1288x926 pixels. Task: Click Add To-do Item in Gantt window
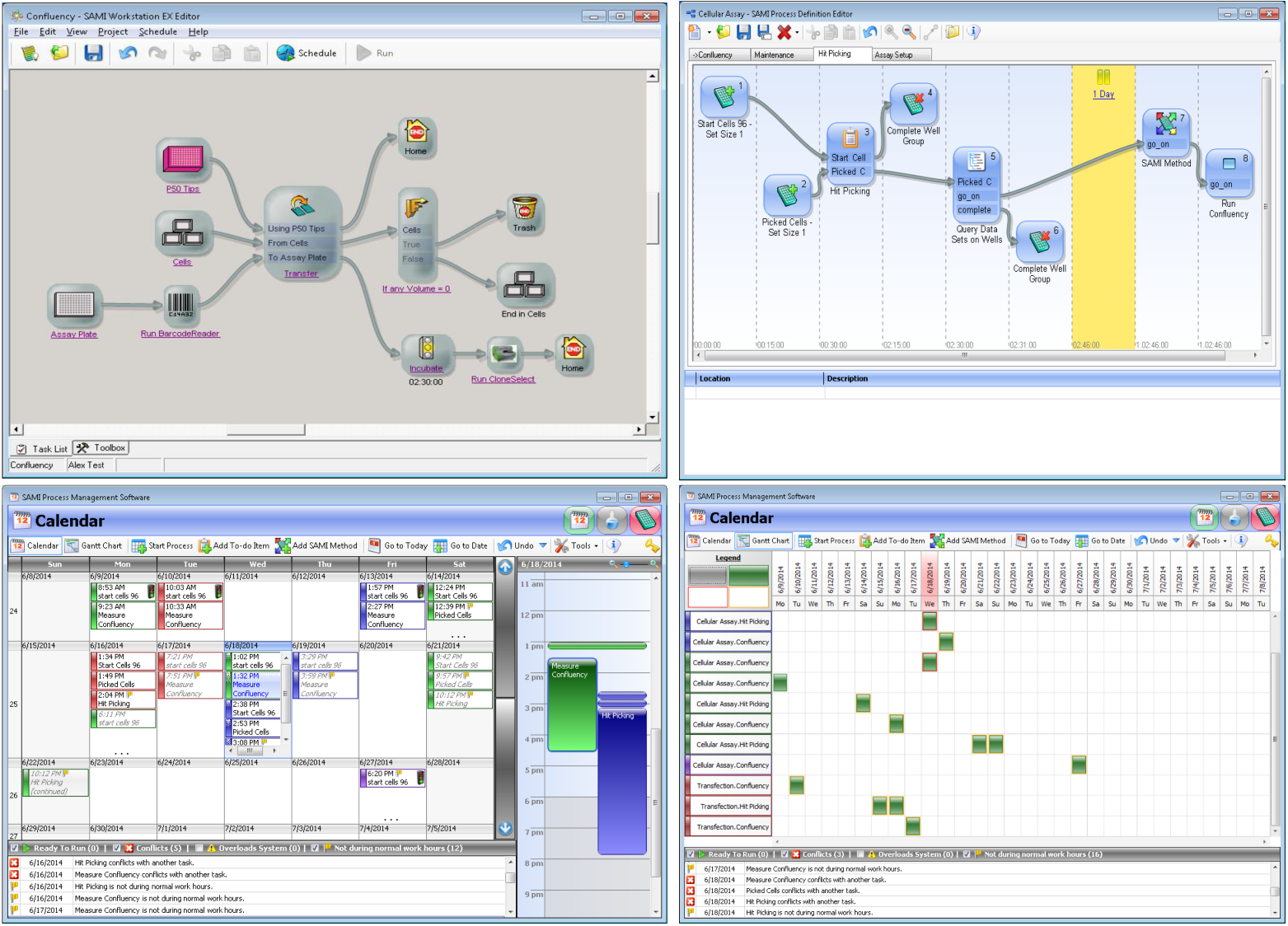(x=892, y=541)
